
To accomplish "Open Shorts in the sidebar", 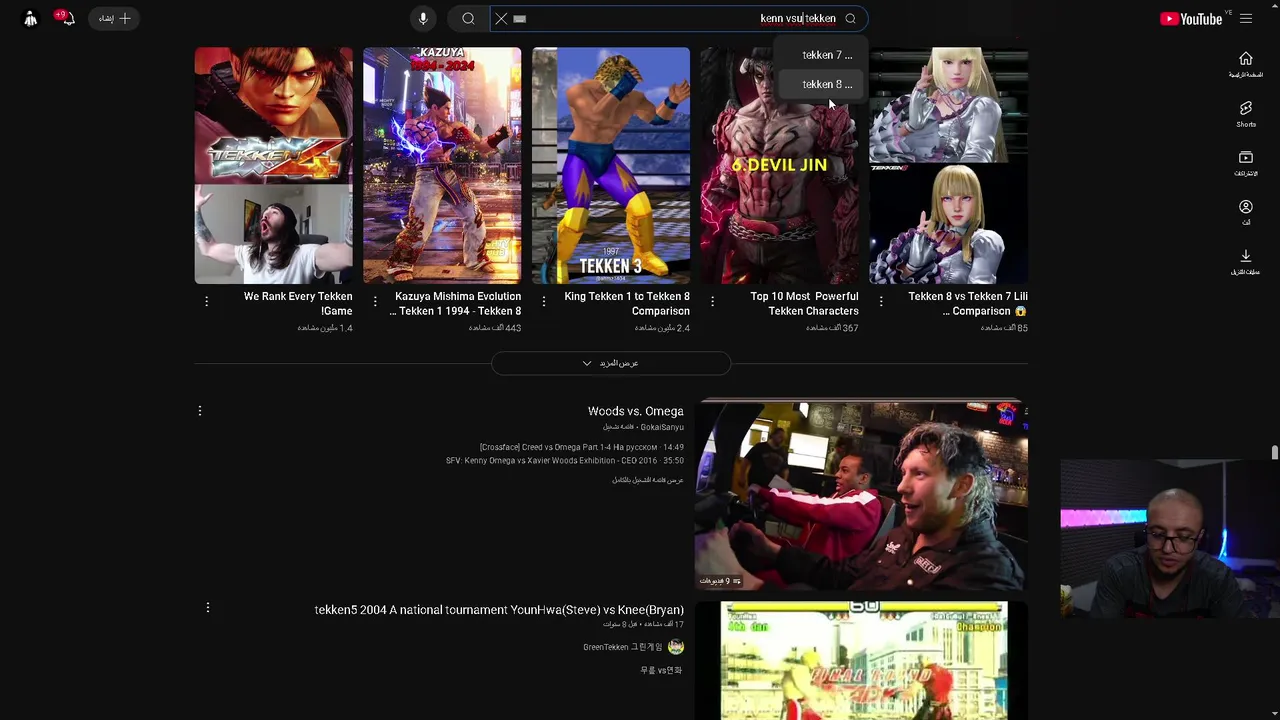I will [x=1246, y=114].
